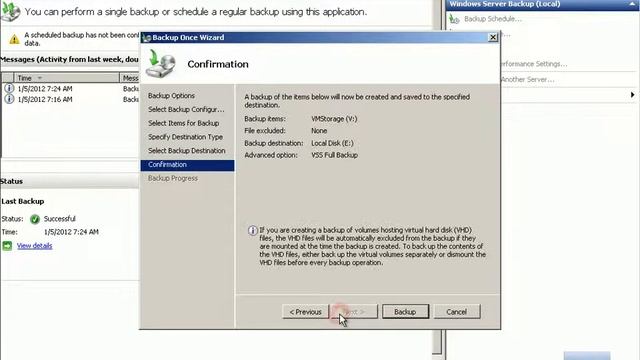Click the vertical scrollbar of main pane

(x=437, y=342)
